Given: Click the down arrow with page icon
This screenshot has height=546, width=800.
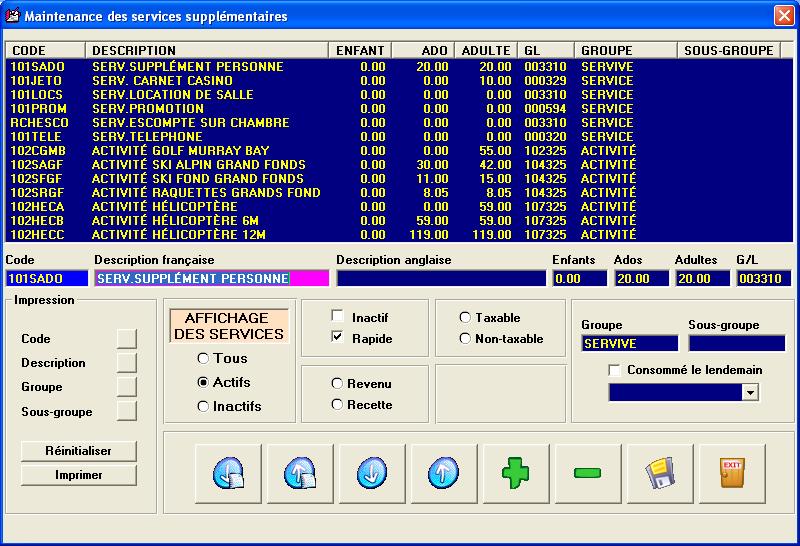Looking at the screenshot, I should [228, 473].
